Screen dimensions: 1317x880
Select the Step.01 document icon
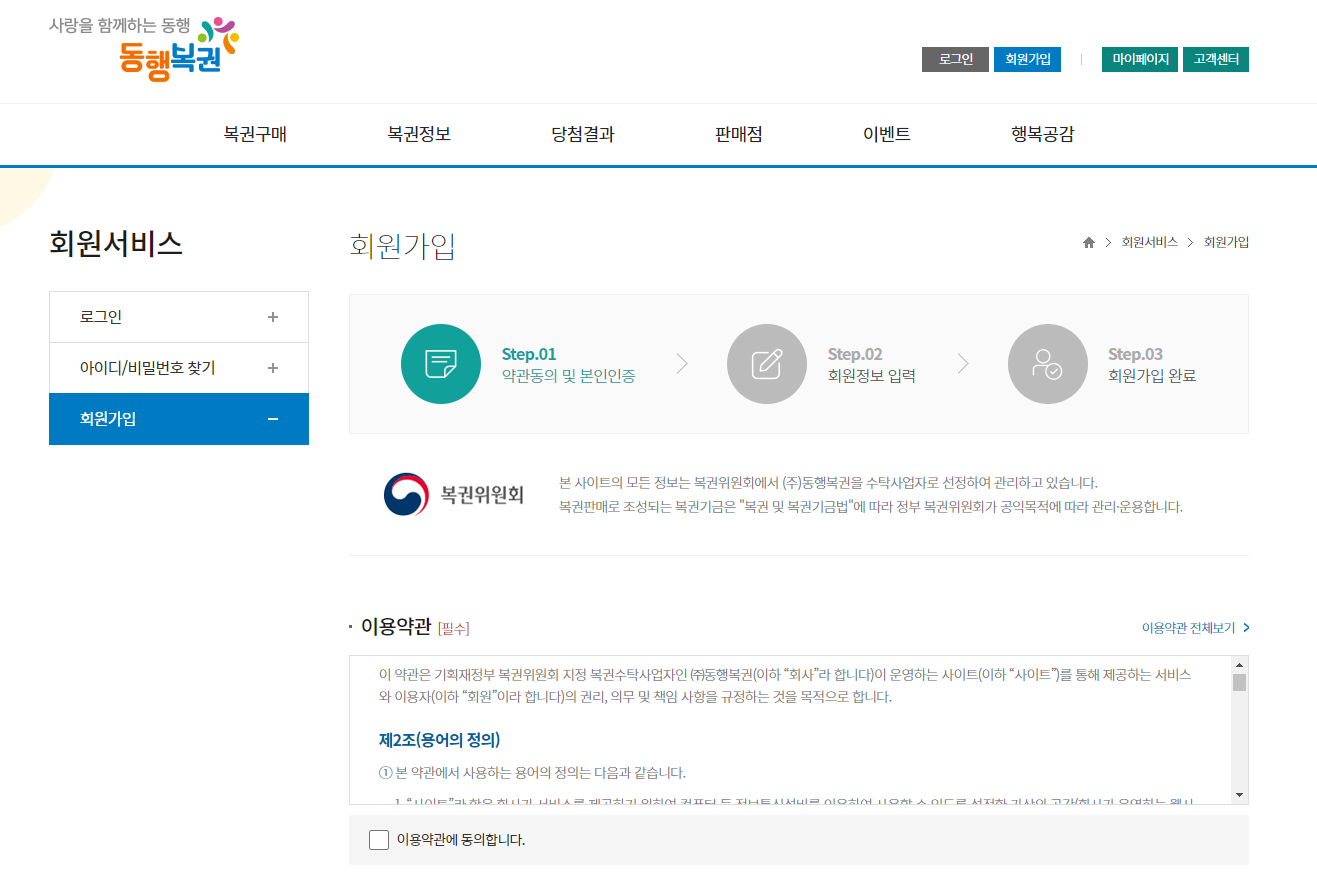440,363
